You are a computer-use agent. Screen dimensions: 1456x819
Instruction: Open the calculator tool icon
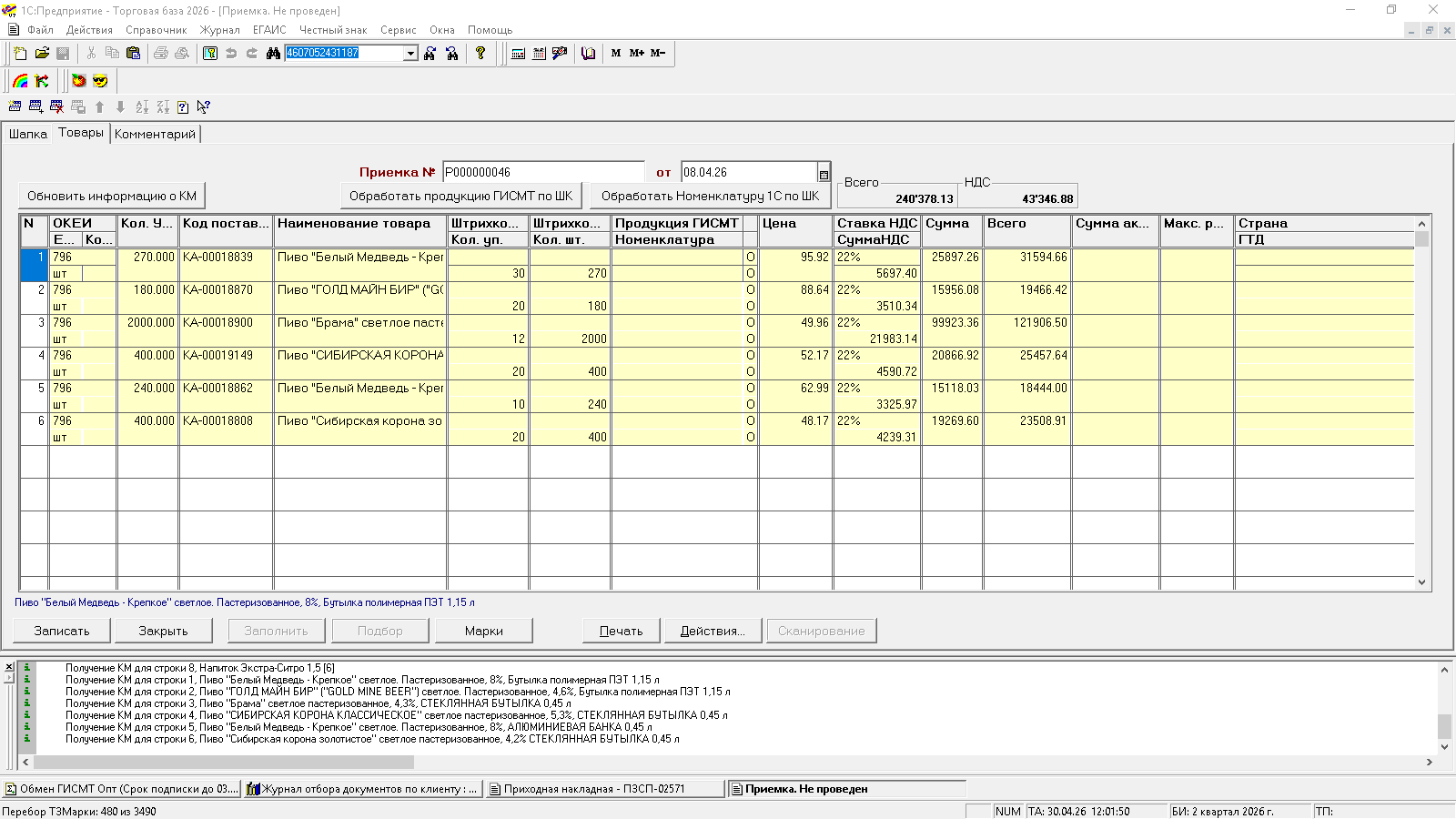[x=518, y=54]
